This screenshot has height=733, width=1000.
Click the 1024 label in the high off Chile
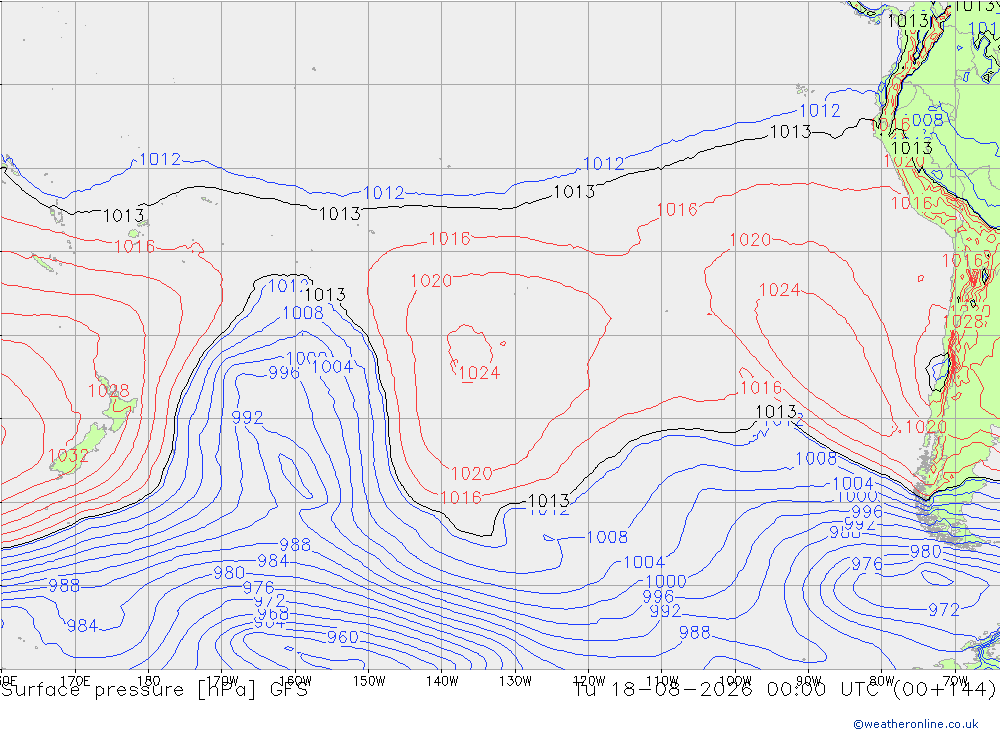(x=779, y=290)
